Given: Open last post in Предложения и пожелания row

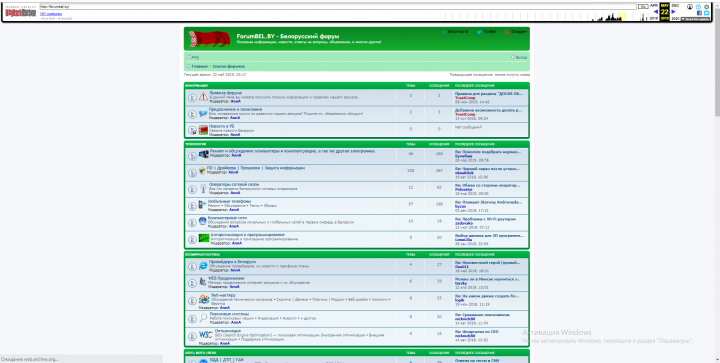Looking at the screenshot, I should click(x=488, y=110).
